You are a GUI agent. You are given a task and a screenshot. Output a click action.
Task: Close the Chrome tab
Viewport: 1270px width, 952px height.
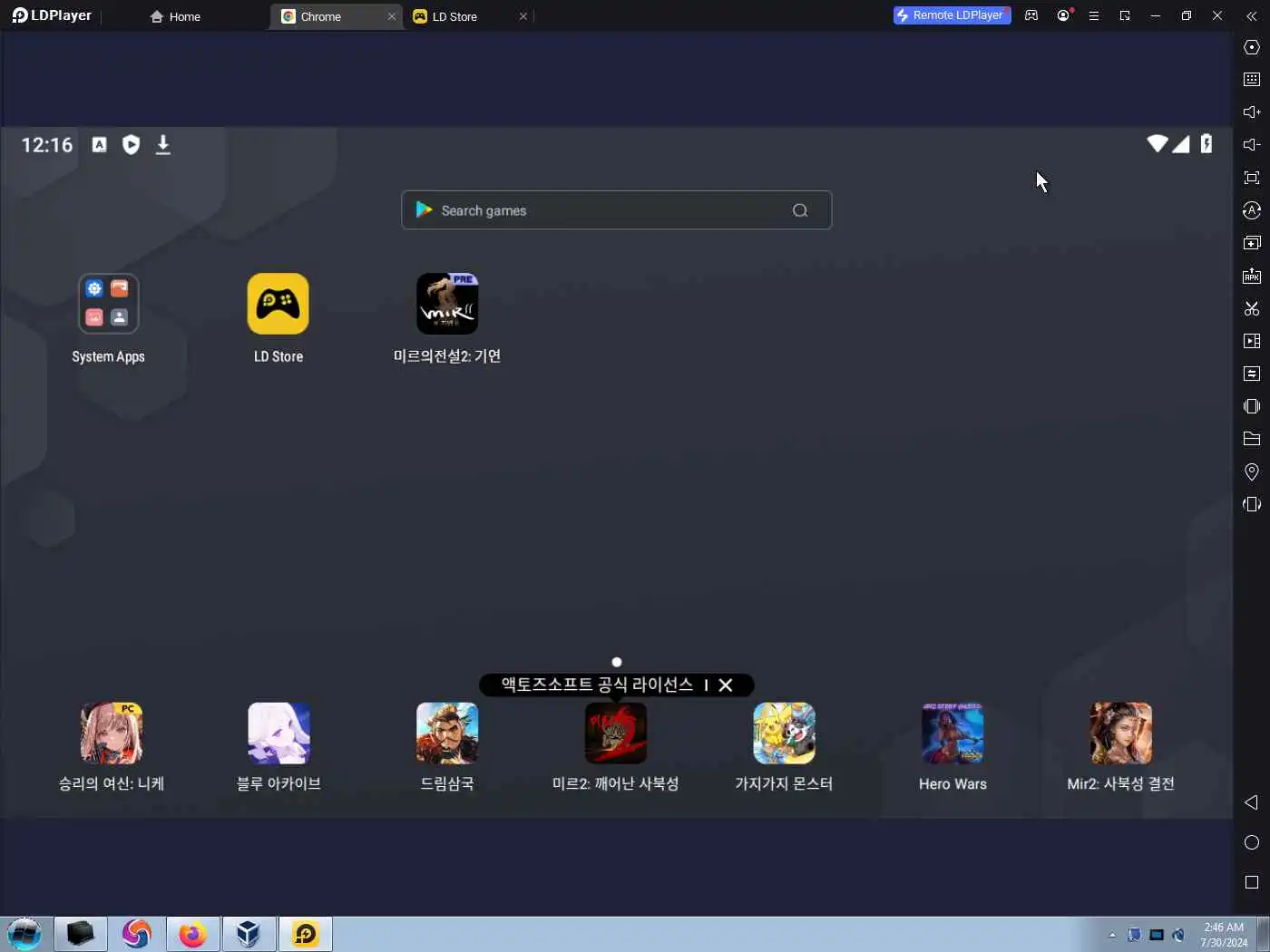(x=392, y=16)
